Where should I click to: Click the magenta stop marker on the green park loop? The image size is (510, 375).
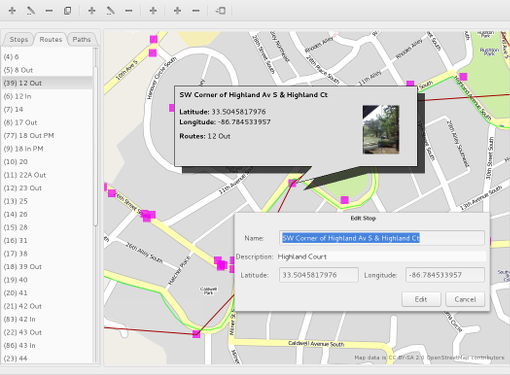[345, 200]
